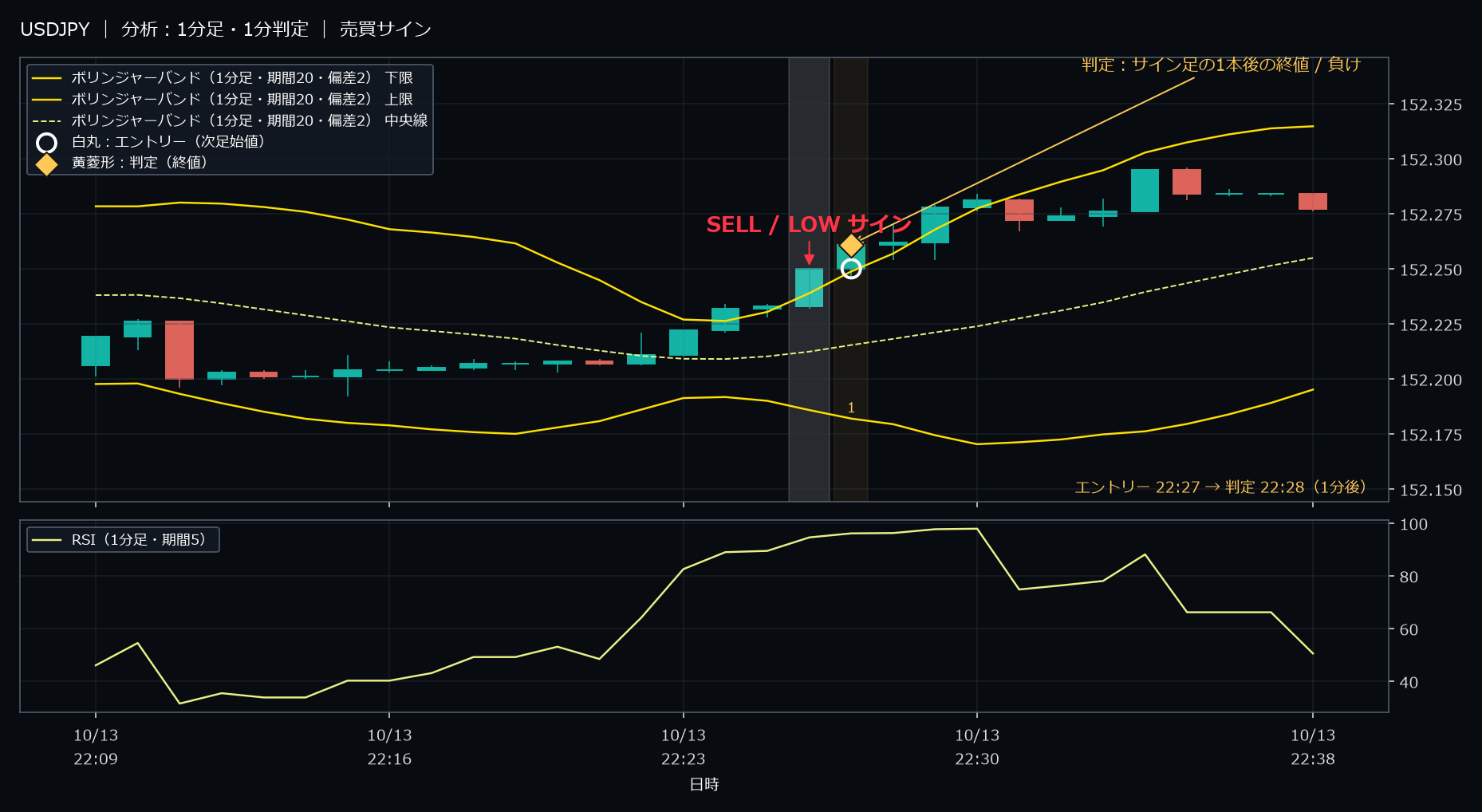
Task: Click the white circle icon in legend
Action: tap(46, 143)
